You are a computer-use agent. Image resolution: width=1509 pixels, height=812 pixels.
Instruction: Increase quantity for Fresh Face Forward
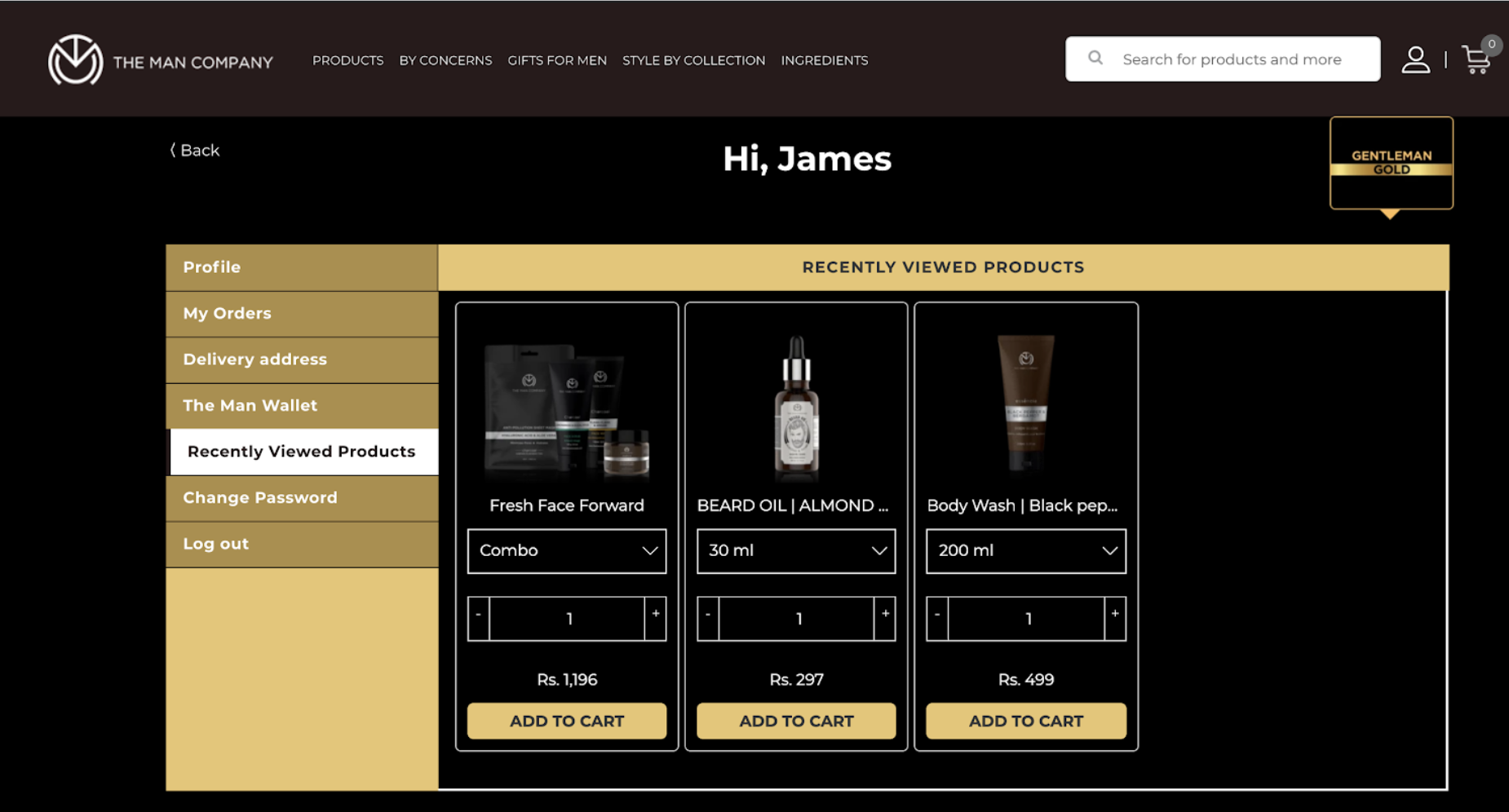click(x=656, y=619)
